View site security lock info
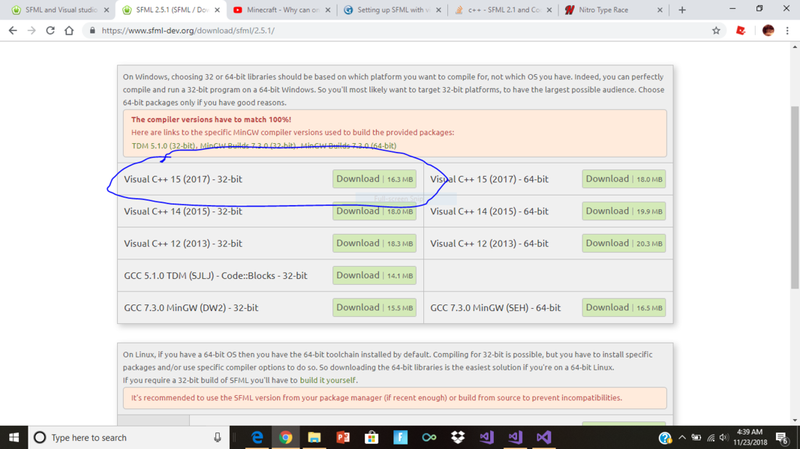 [x=92, y=31]
